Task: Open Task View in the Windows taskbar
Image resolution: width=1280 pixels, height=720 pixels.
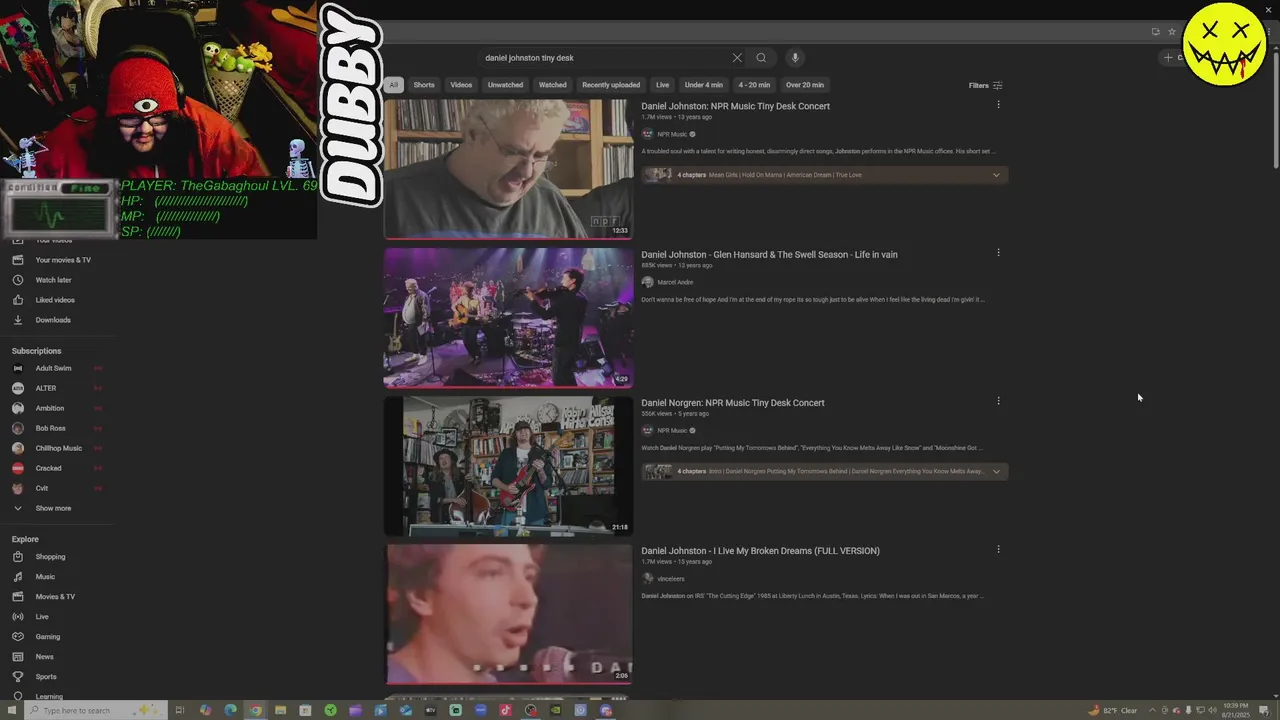Action: [180, 710]
